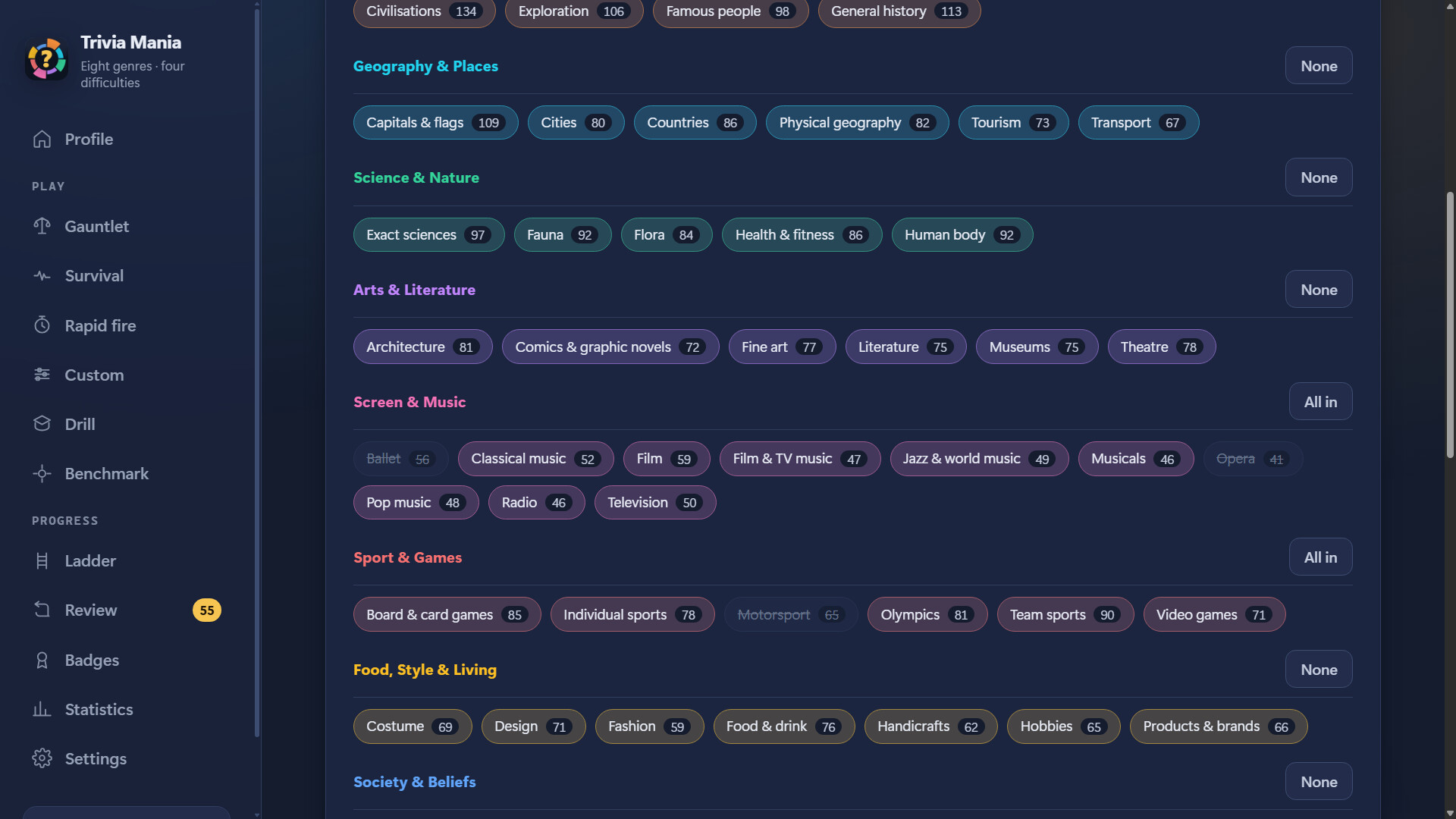Click the Review count badge 55
Image resolution: width=1456 pixels, height=819 pixels.
(207, 610)
